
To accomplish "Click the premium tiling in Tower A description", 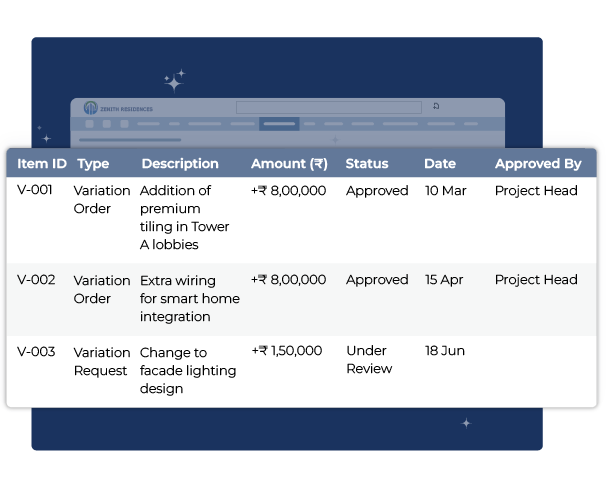I will pos(184,217).
